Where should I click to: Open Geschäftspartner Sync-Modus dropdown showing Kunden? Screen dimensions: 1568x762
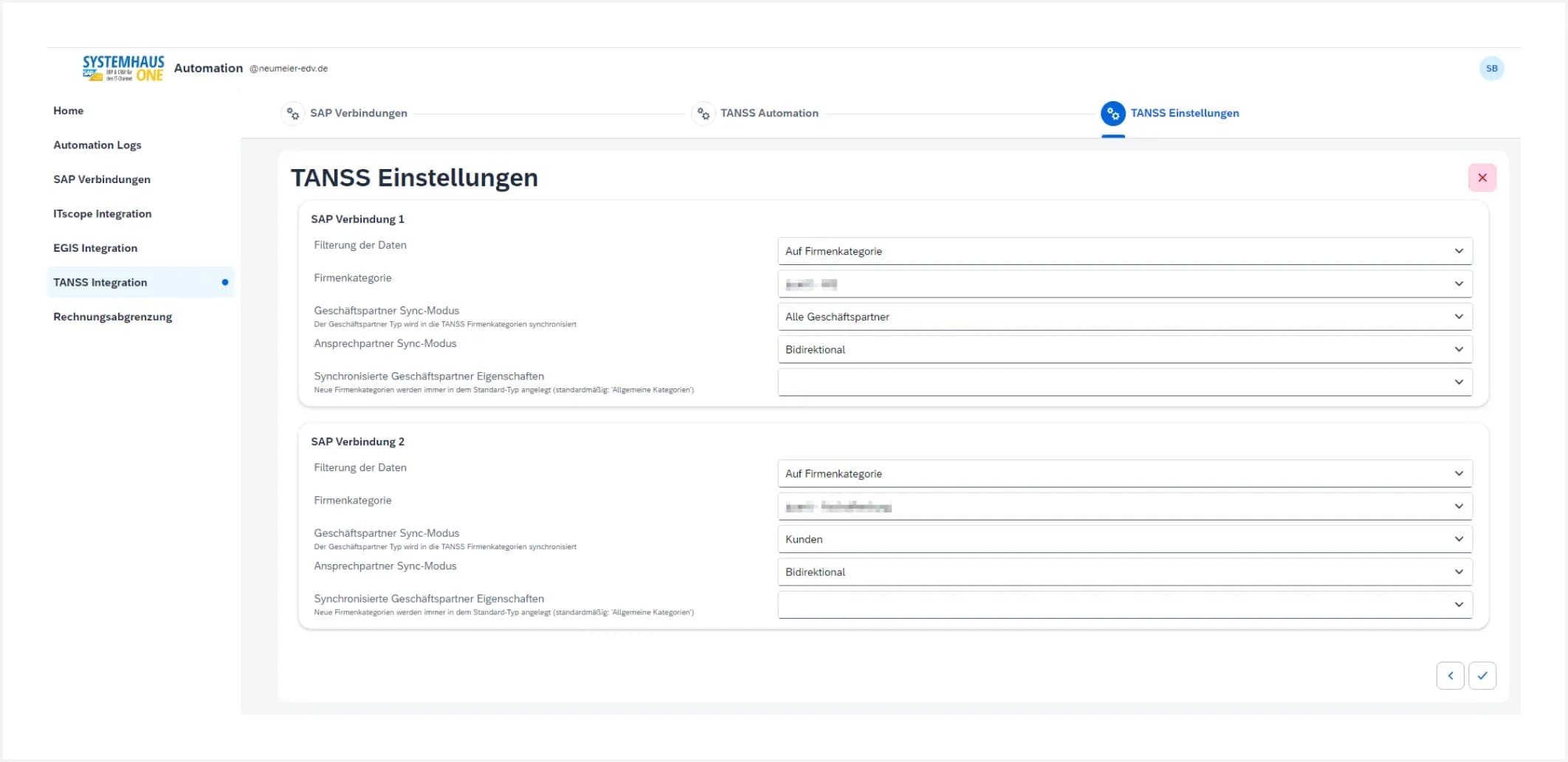[x=1124, y=539]
